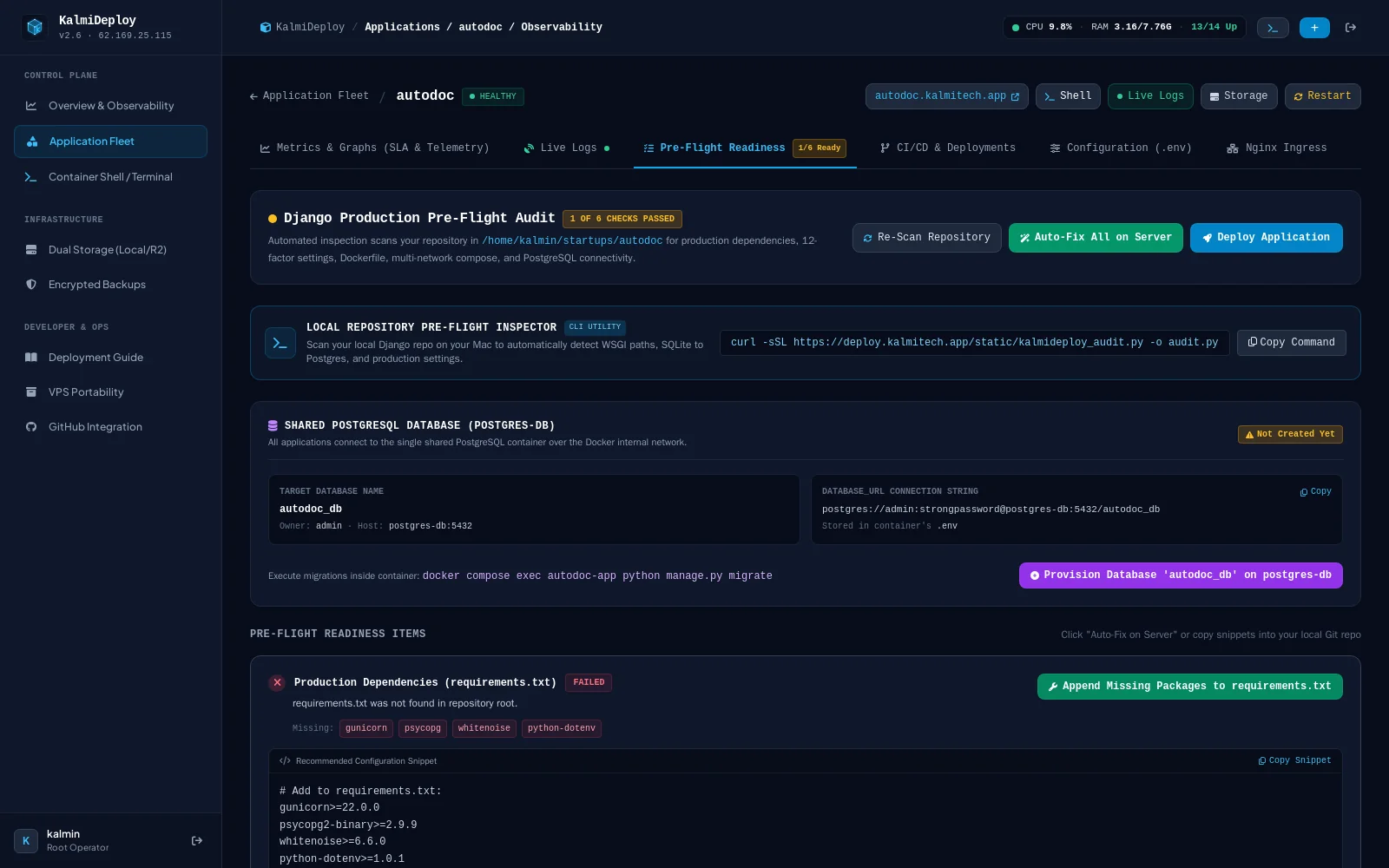Click the curl command text field
Screen dimensions: 1389x868
[x=974, y=343]
